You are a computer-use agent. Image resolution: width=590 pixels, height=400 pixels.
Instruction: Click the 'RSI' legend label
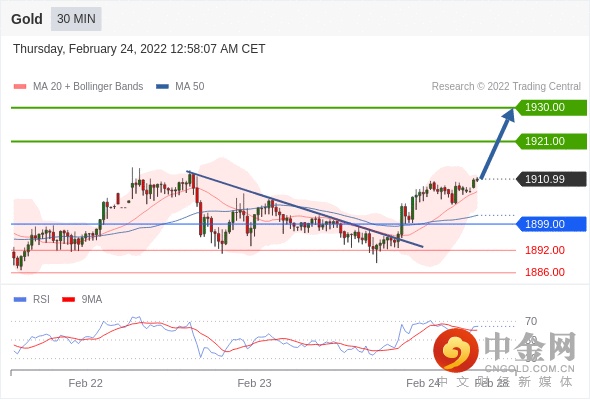(41, 300)
